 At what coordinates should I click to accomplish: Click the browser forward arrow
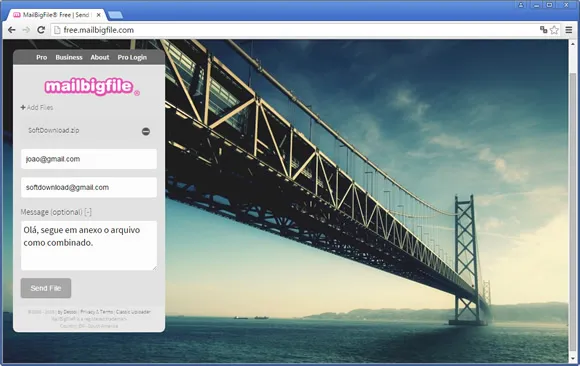click(26, 30)
